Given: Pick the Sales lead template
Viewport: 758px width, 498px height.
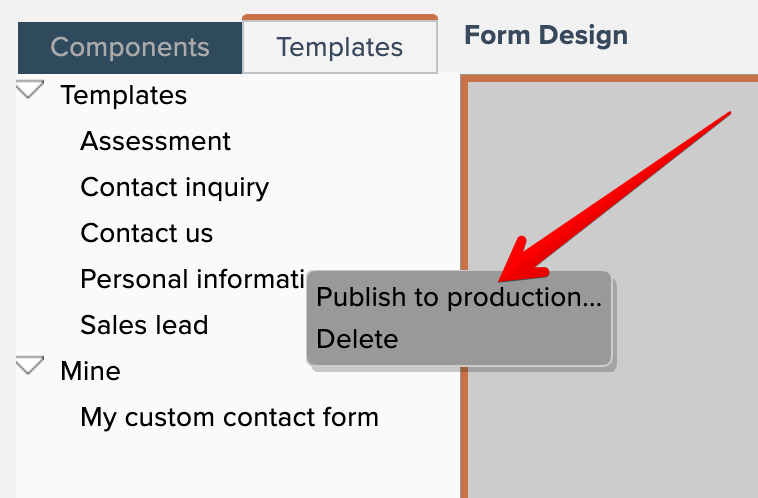Looking at the screenshot, I should coord(144,325).
